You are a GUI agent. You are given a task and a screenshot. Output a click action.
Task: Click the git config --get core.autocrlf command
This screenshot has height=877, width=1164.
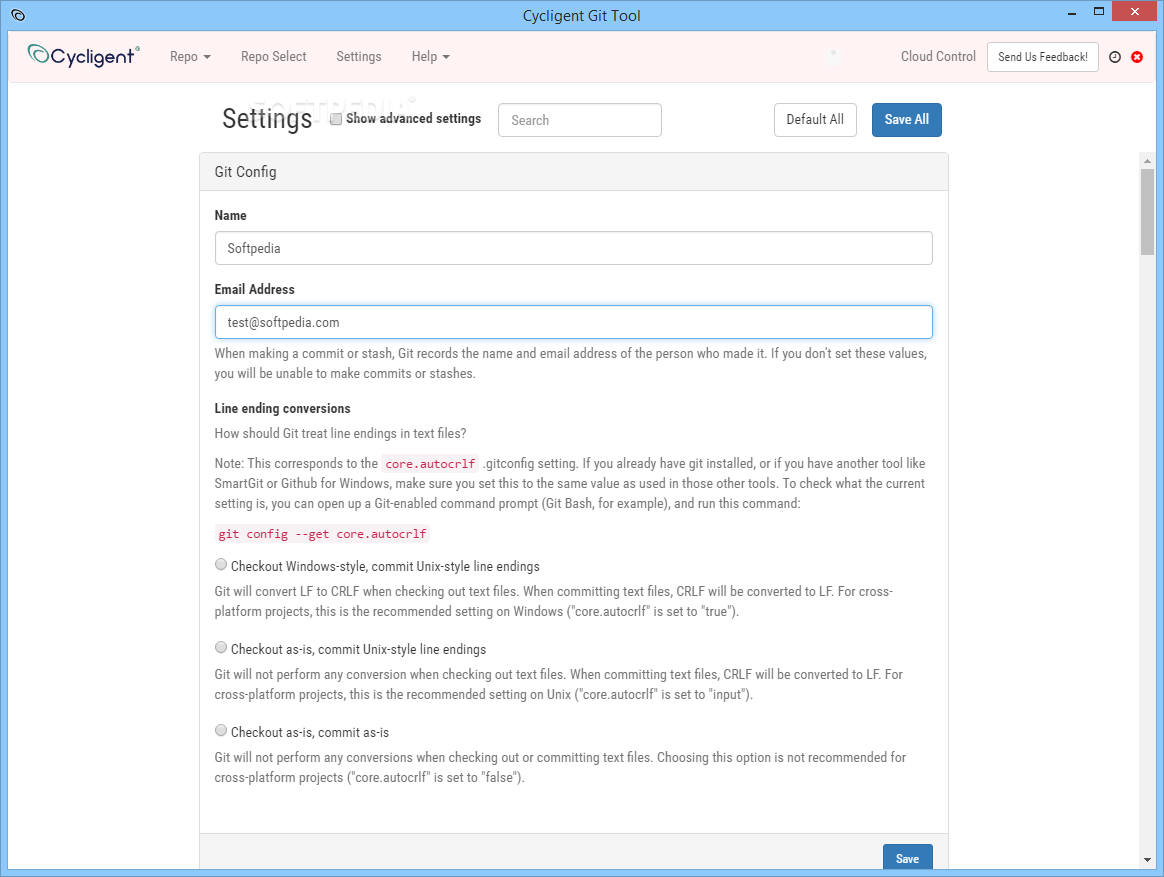click(x=322, y=534)
